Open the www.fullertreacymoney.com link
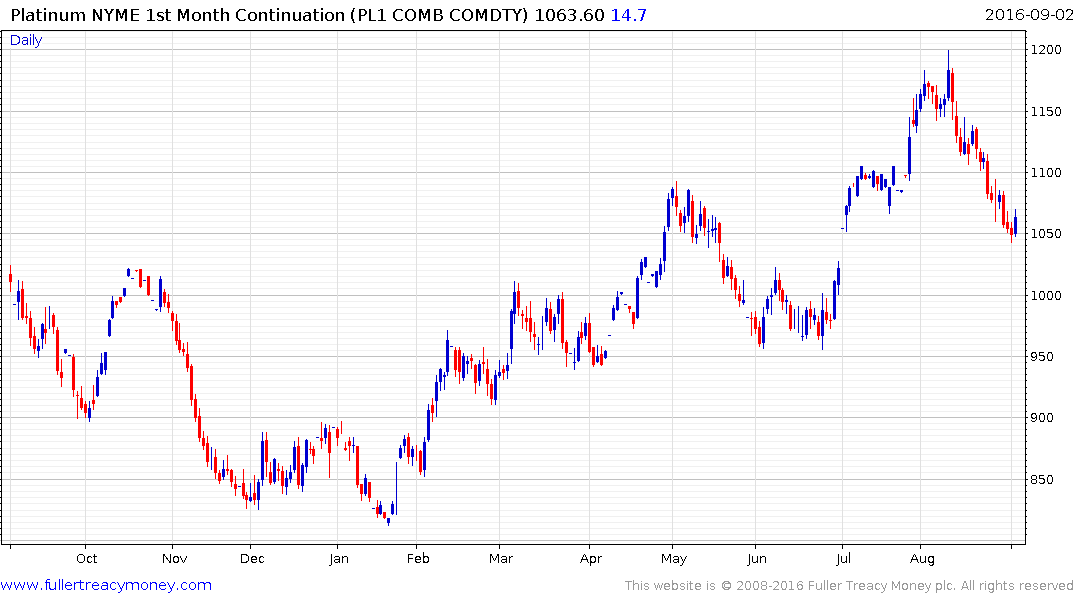This screenshot has height=600, width=1075. [x=106, y=585]
